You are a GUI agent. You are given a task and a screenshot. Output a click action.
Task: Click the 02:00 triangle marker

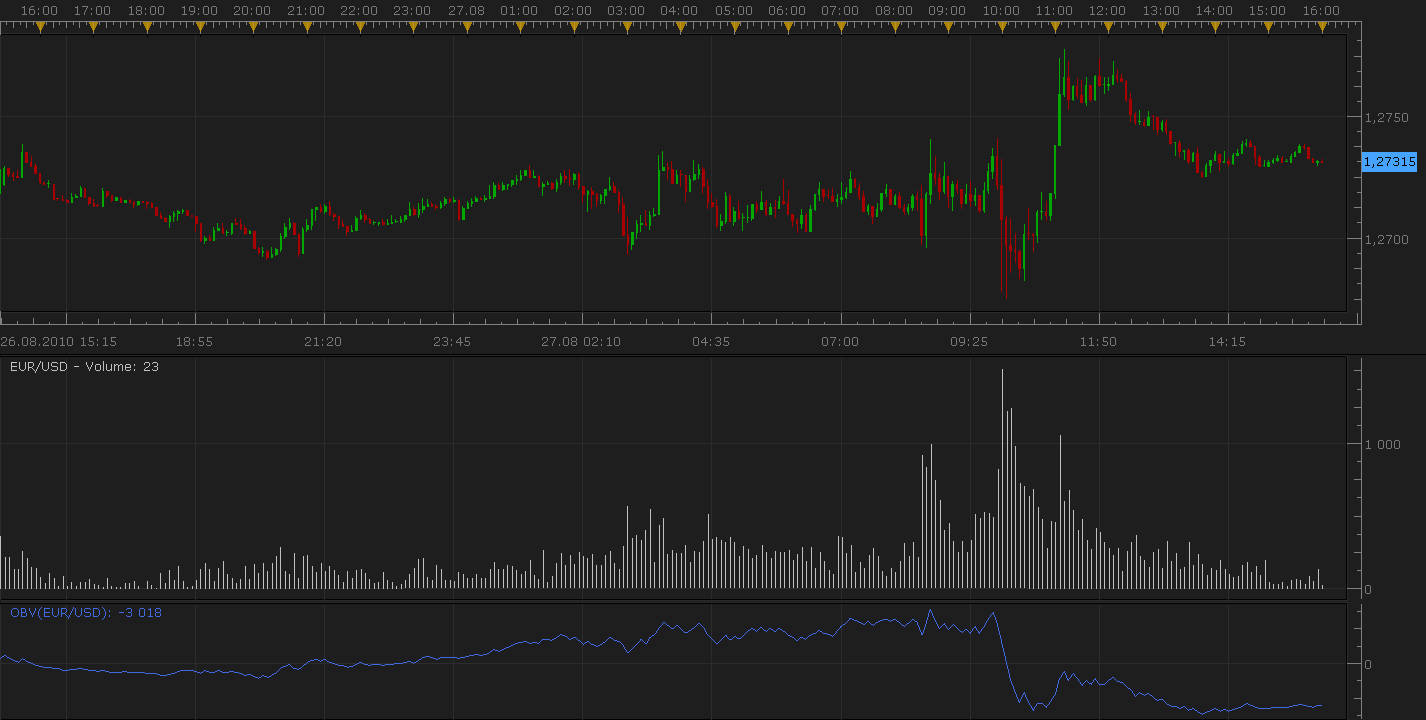click(573, 27)
